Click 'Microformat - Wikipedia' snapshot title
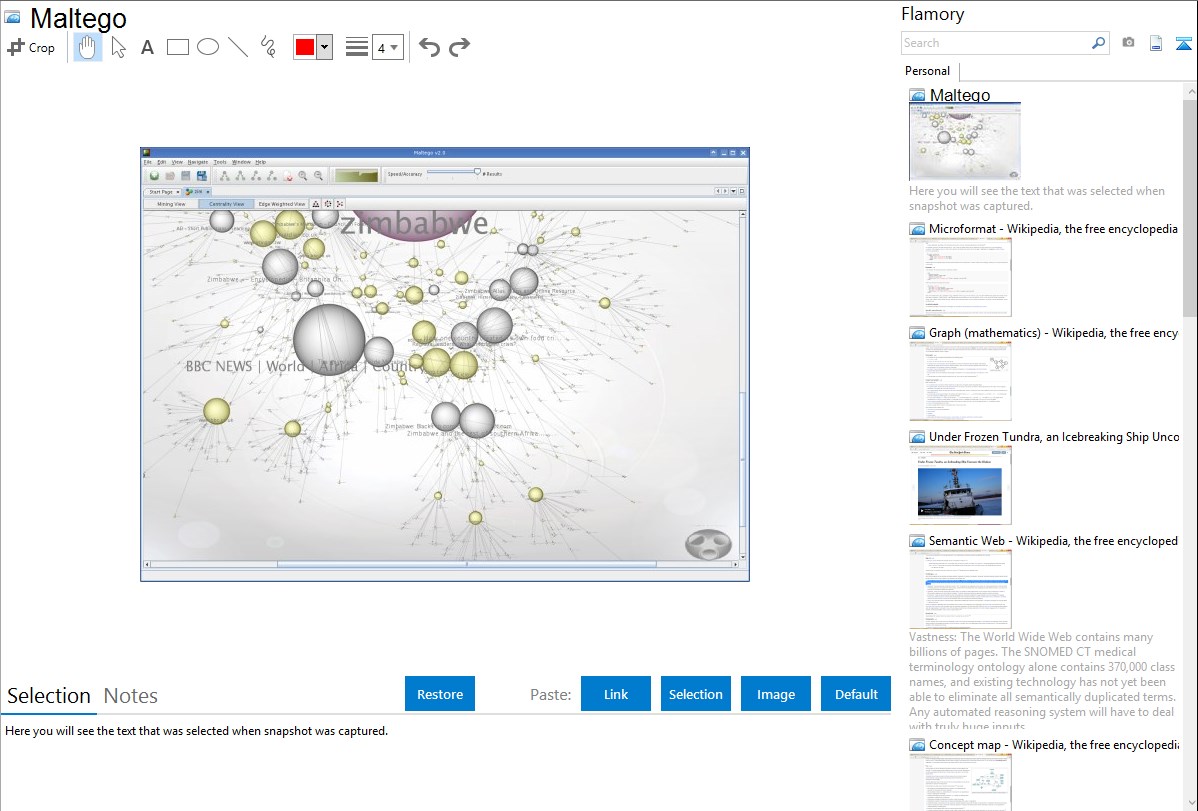1198x811 pixels. (1053, 229)
